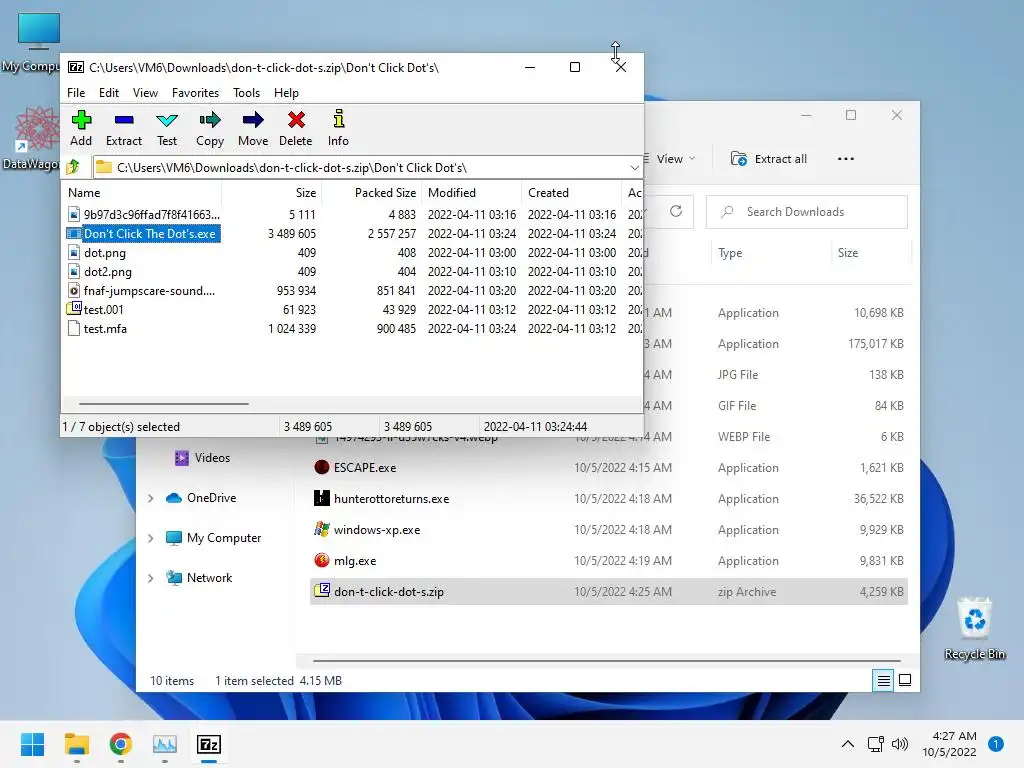Select OneDrive in the Explorer sidebar
1024x768 pixels.
pyautogui.click(x=201, y=498)
